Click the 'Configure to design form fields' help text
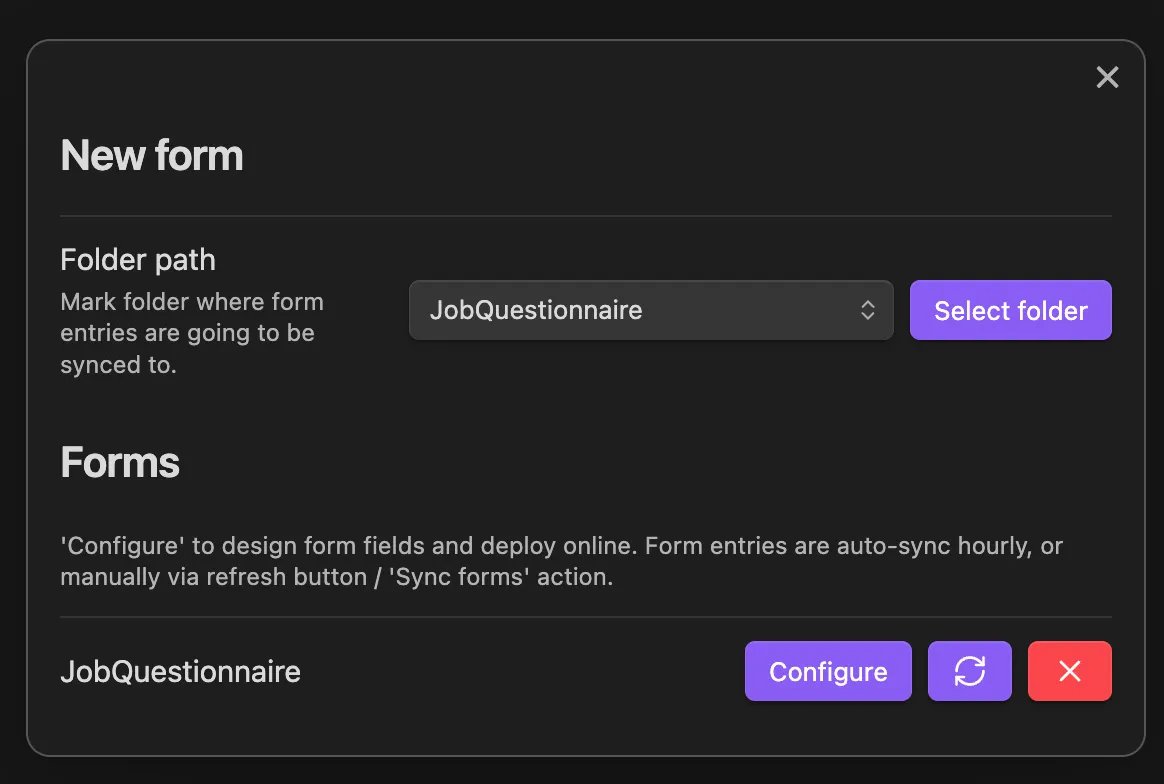 561,561
